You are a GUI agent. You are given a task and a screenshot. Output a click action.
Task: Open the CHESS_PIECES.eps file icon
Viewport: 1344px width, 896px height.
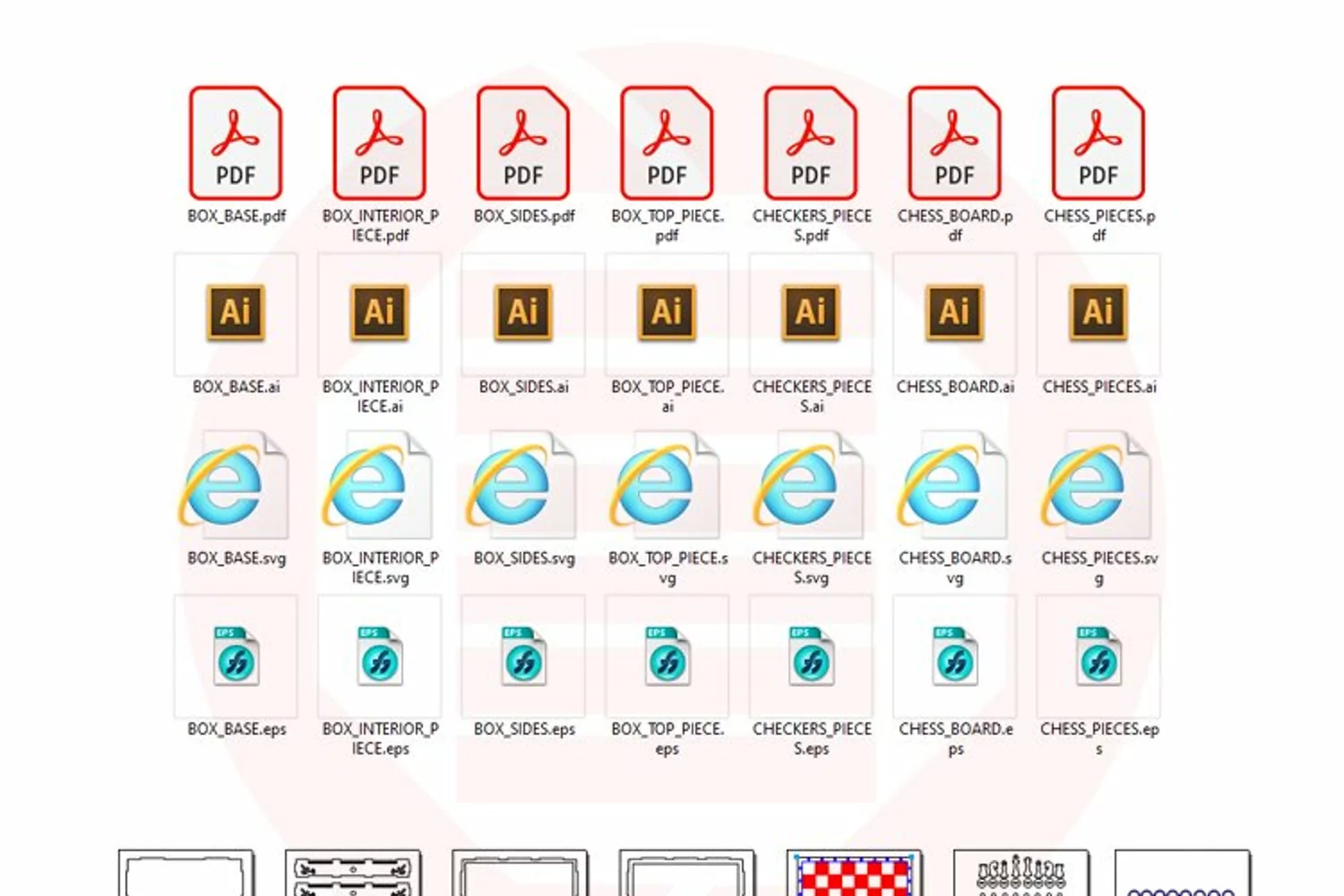1098,657
